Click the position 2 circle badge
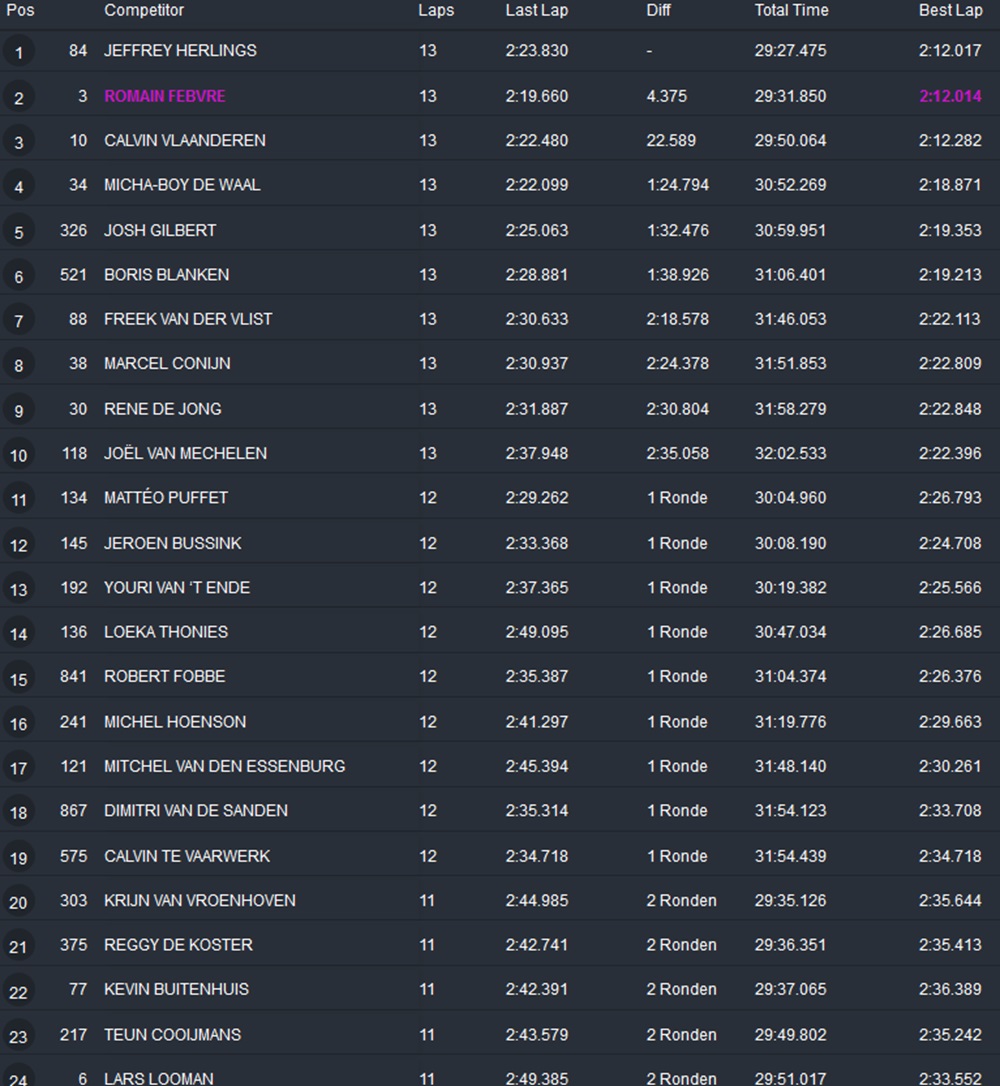 click(18, 97)
